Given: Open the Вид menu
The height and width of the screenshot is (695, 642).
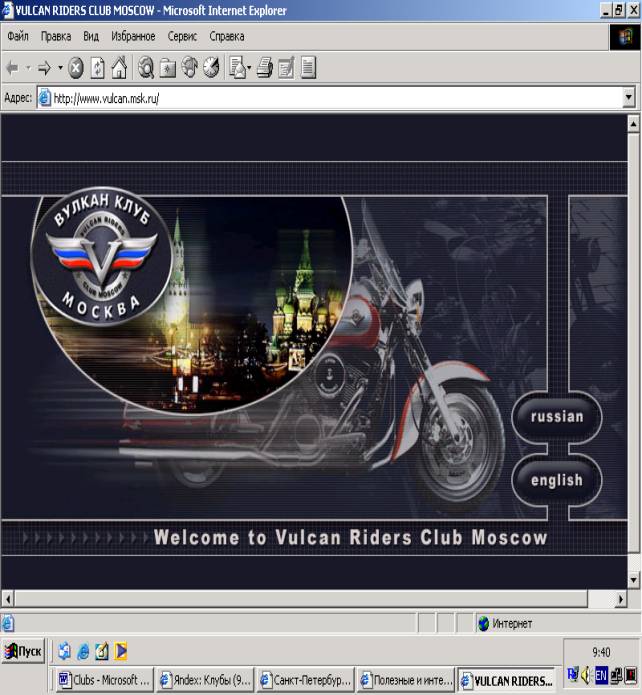Looking at the screenshot, I should coord(91,36).
